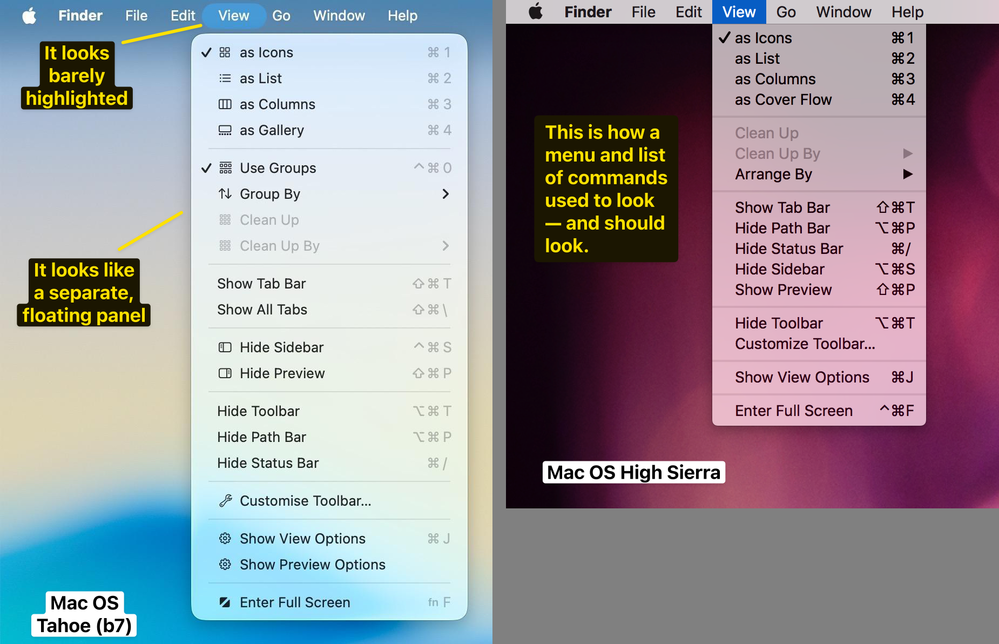
Task: Click columns icon beside Tahoe 'as Columns'
Action: 225,104
